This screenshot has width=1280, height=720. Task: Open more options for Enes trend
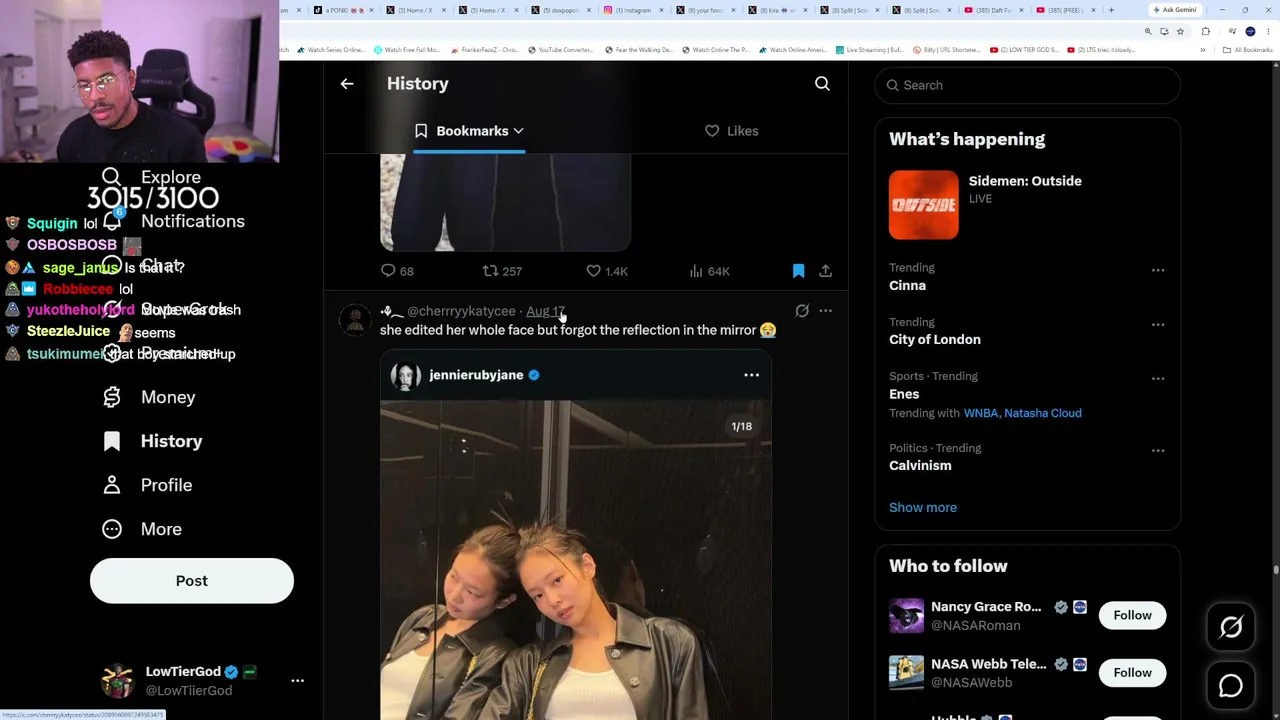1157,378
